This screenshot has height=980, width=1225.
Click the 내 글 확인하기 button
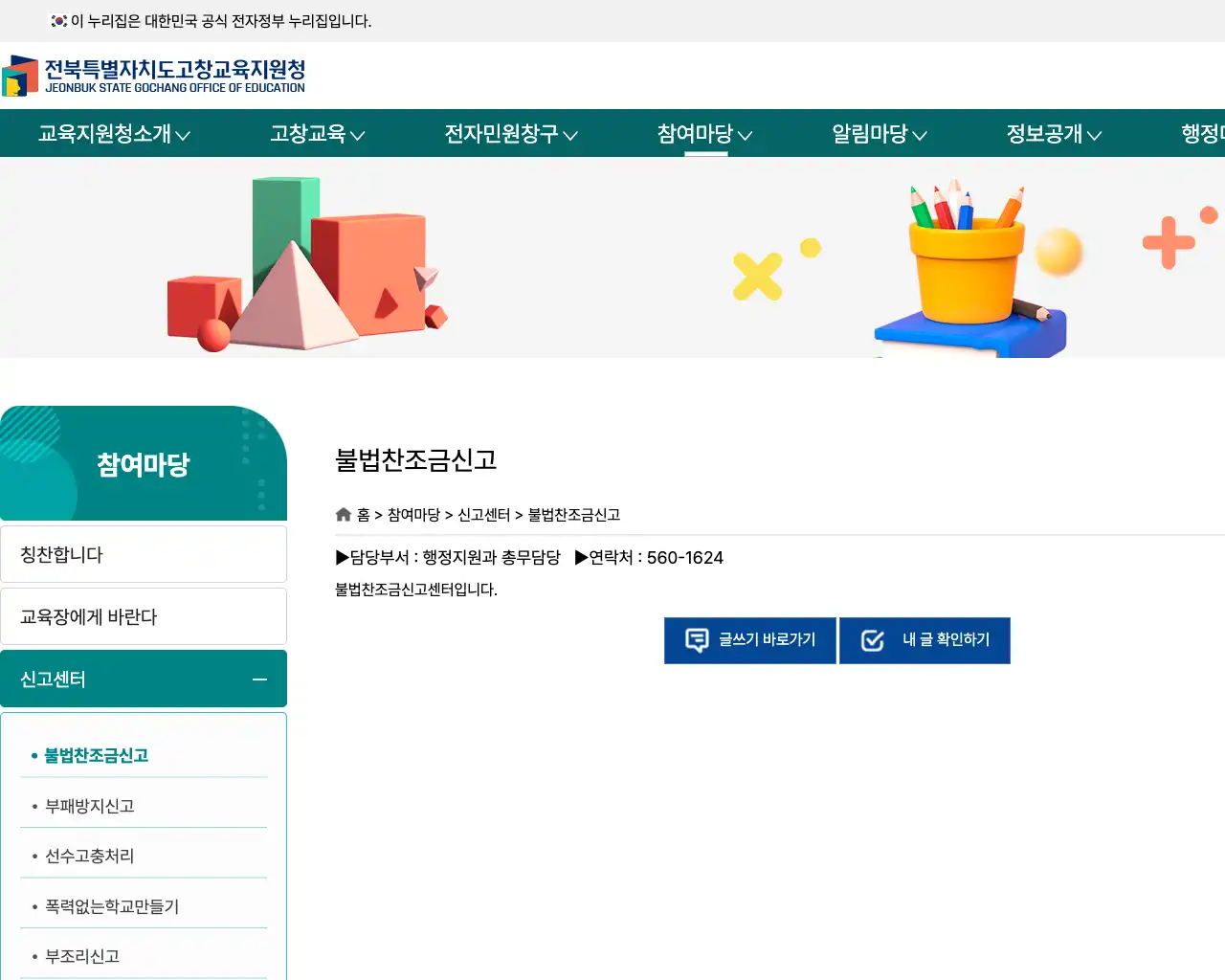pos(924,640)
